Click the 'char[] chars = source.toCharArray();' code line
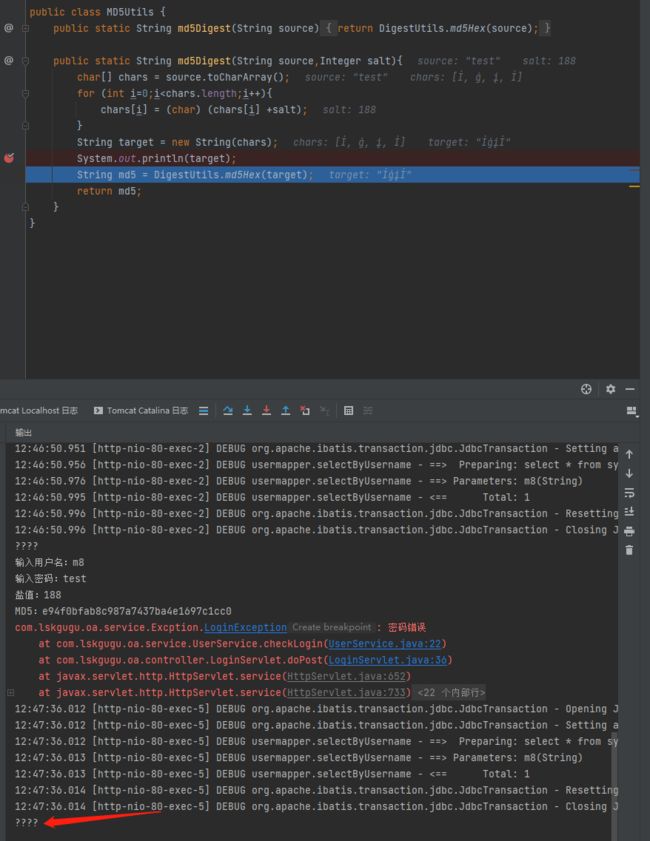Viewport: 650px width, 841px height. (x=183, y=77)
